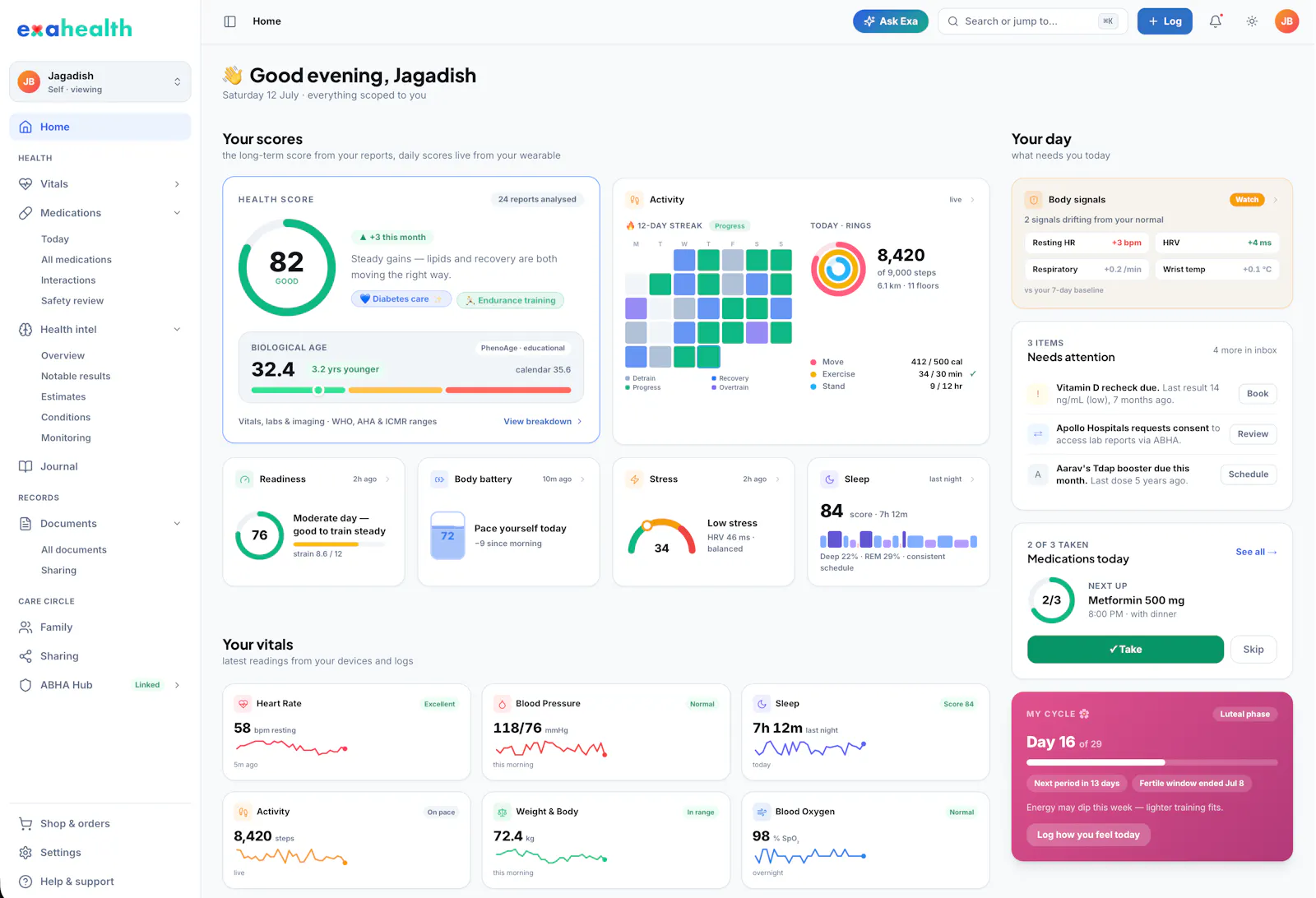Click the Medications pill icon
1316x898 pixels.
pyautogui.click(x=25, y=213)
